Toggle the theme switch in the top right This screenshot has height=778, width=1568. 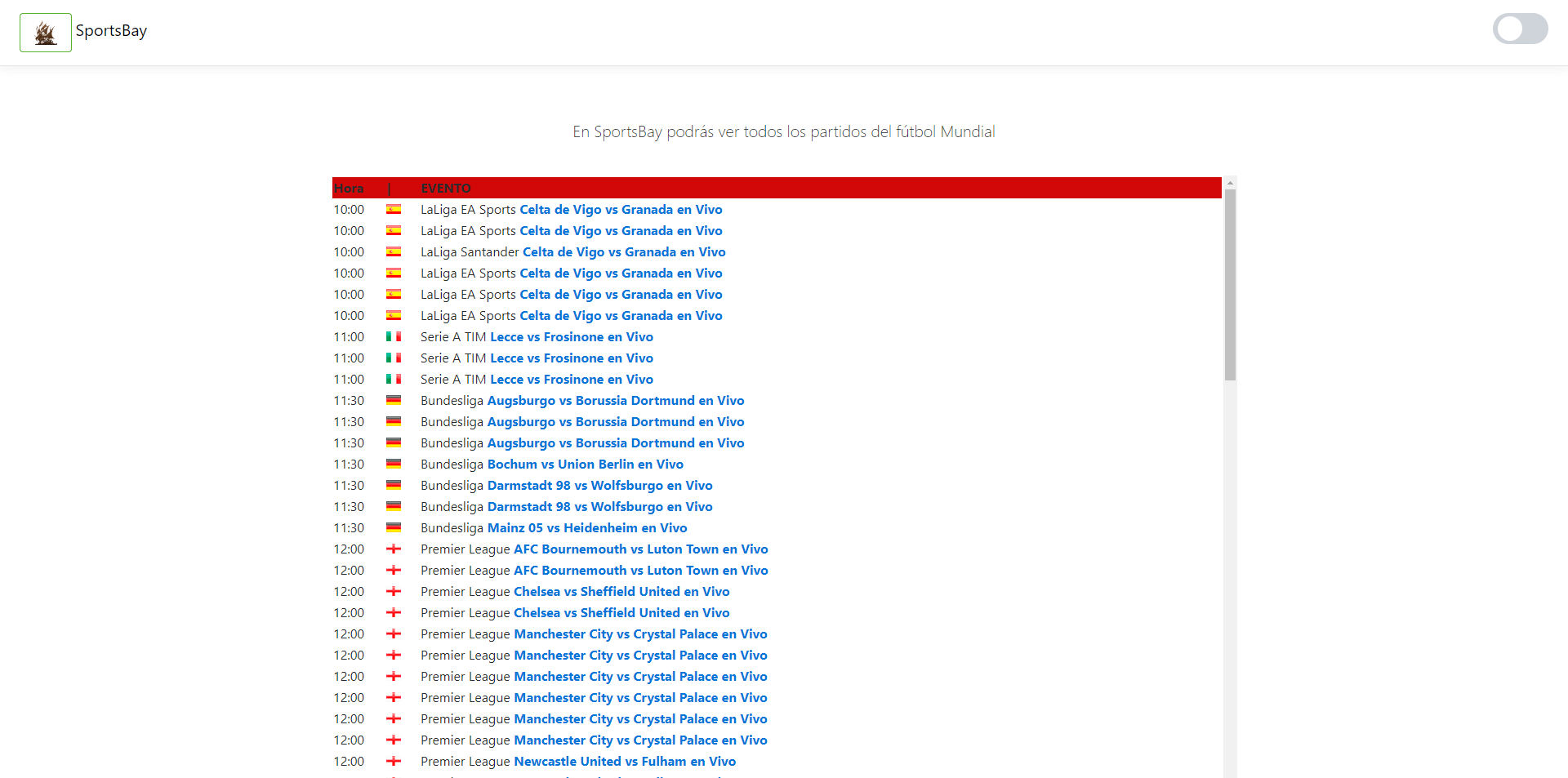(1520, 29)
